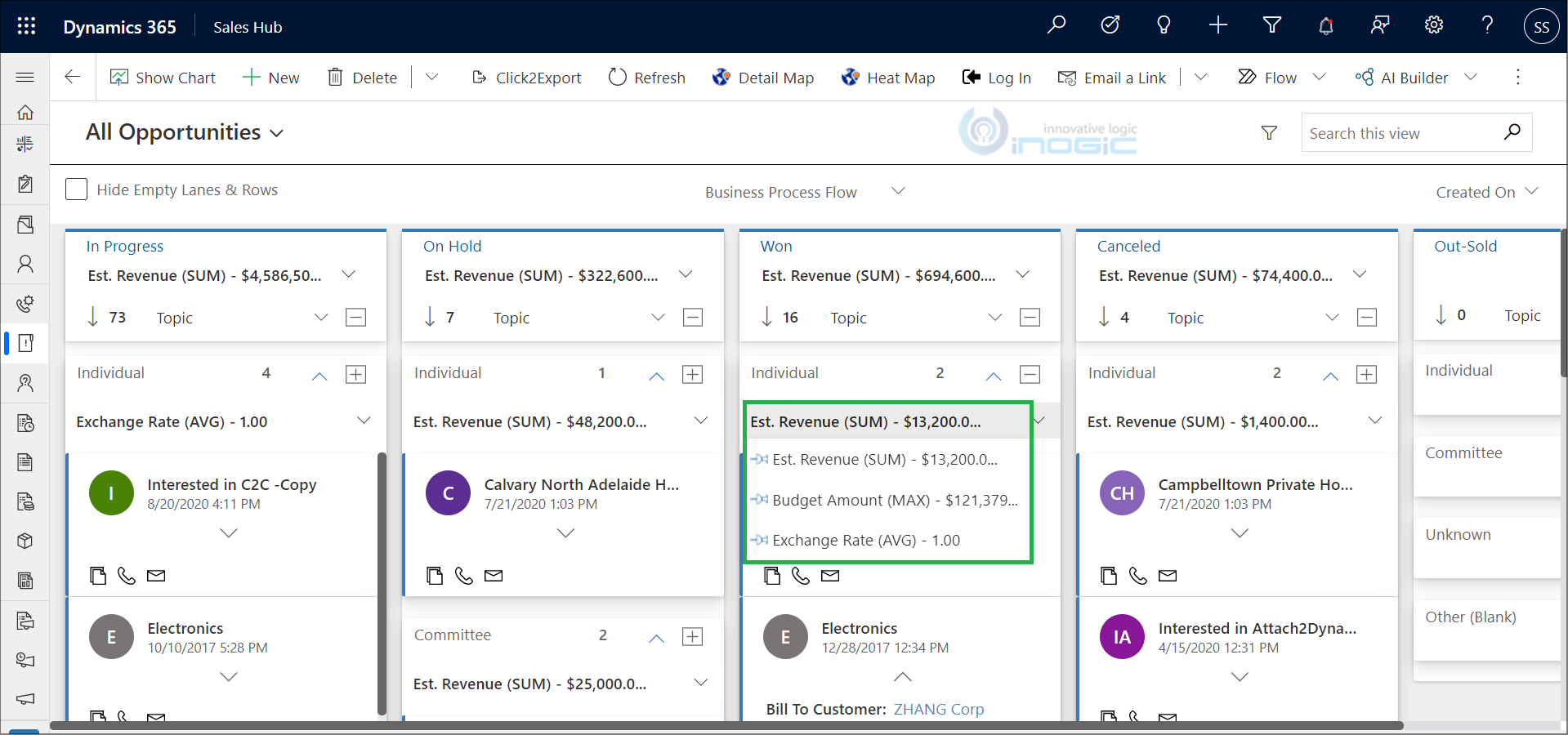Image resolution: width=1568 pixels, height=735 pixels.
Task: Click the plus quick create icon
Action: (x=1217, y=25)
